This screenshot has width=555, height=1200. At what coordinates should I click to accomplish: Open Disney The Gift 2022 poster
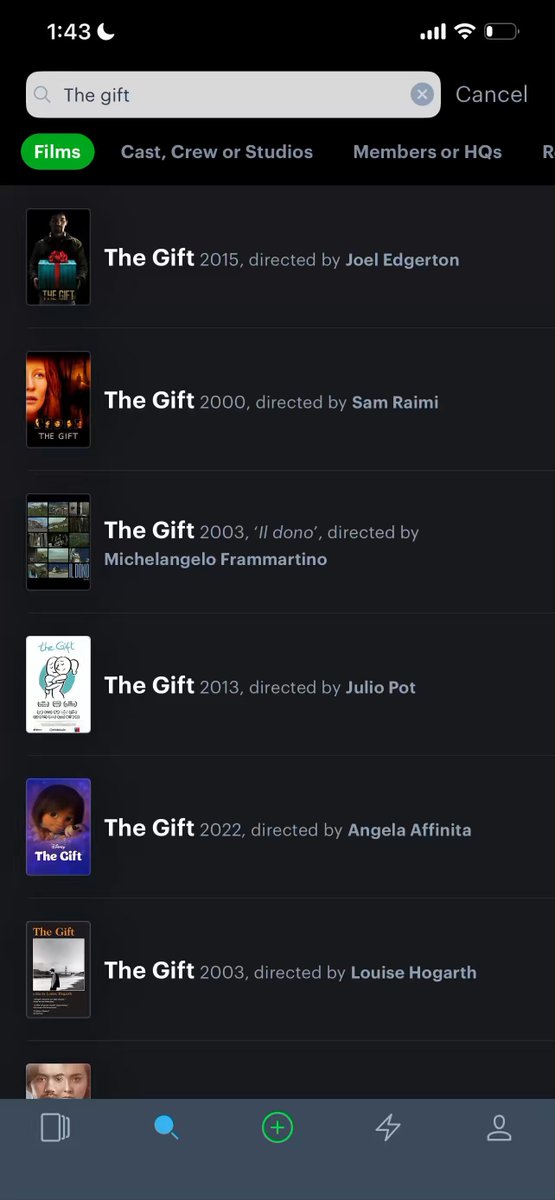58,827
